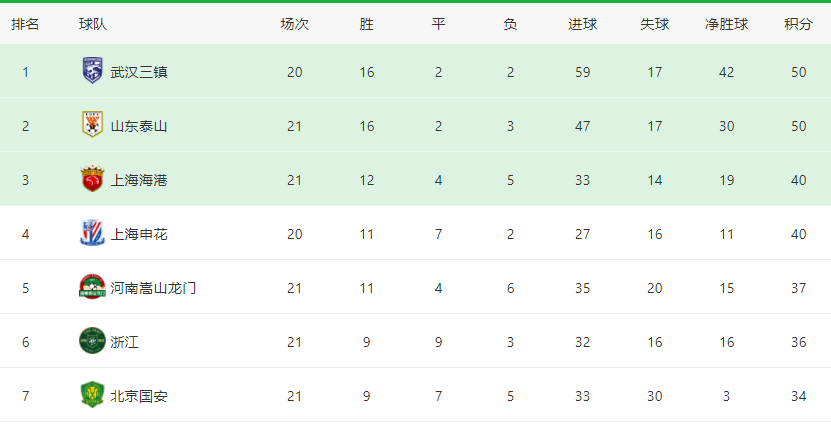Click the 北京国安 team name

point(139,396)
